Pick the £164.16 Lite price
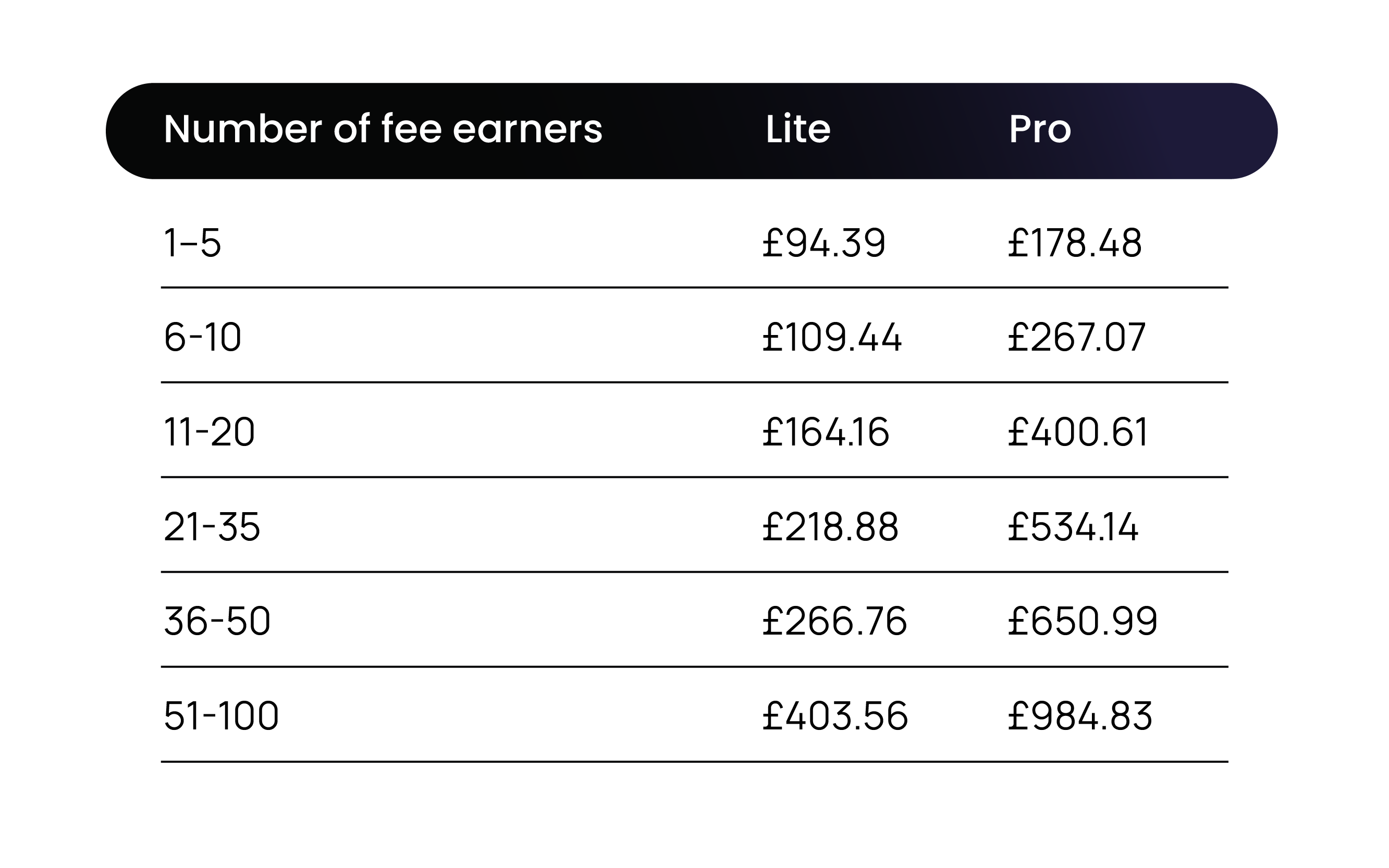Viewport: 1389px width, 868px height. pos(825,432)
